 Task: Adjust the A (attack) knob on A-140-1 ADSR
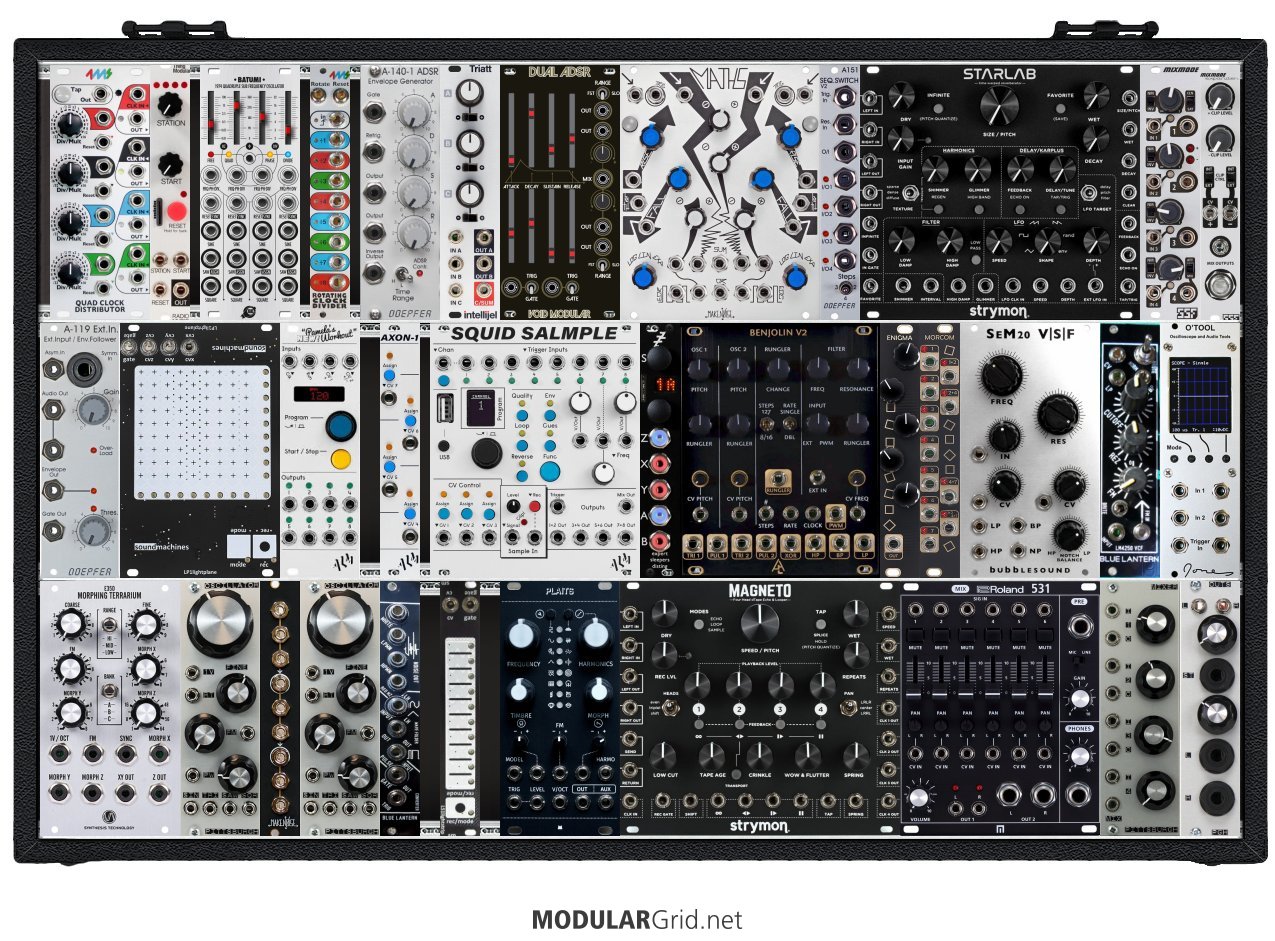(414, 111)
